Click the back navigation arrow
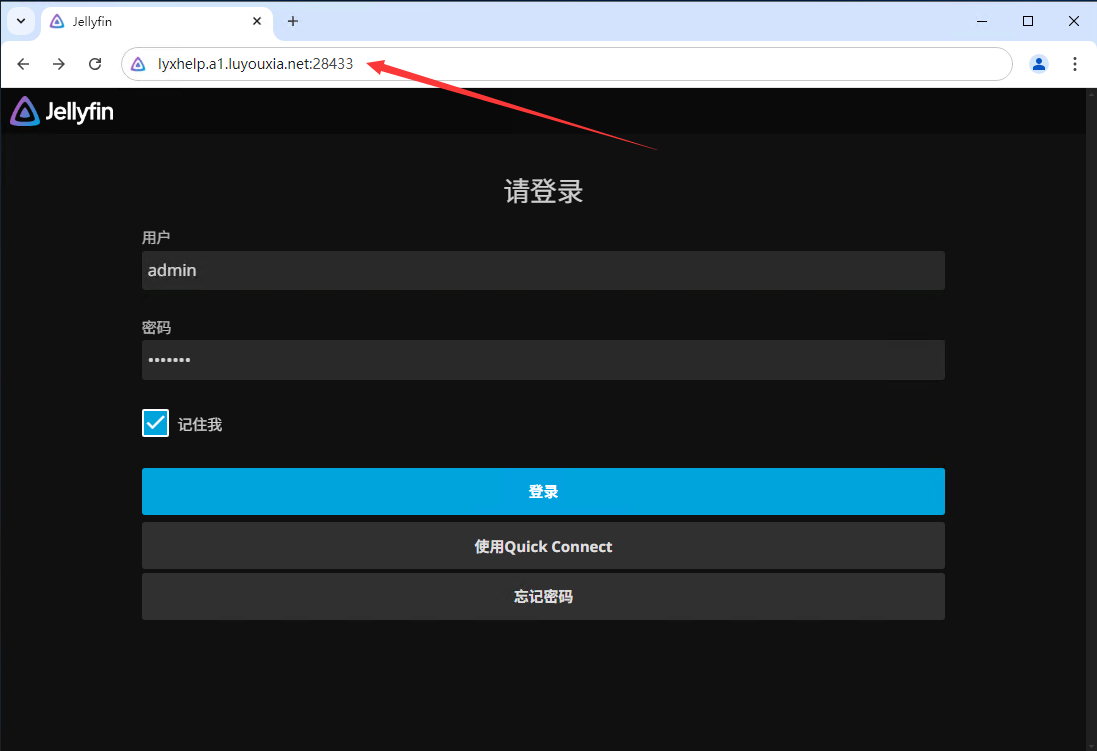Image resolution: width=1097 pixels, height=751 pixels. (x=22, y=63)
